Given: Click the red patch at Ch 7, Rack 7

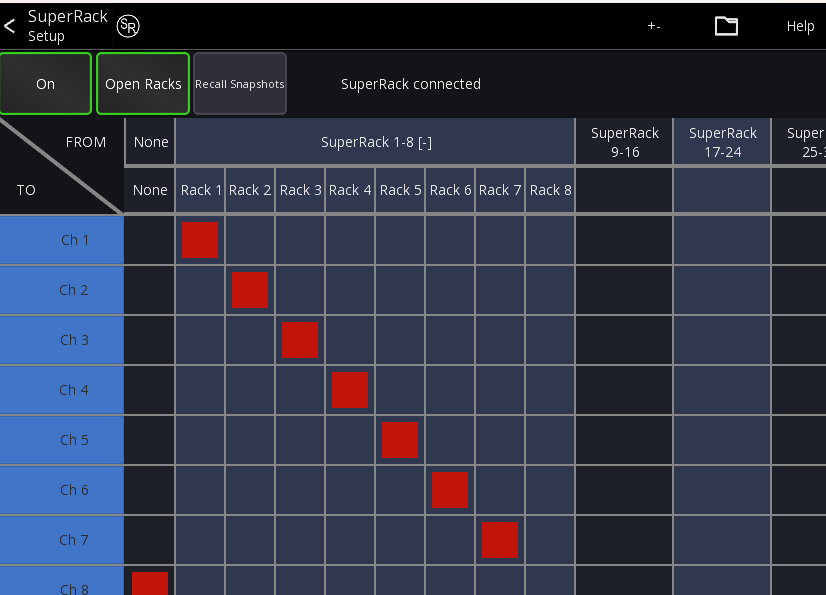Looking at the screenshot, I should pos(500,540).
